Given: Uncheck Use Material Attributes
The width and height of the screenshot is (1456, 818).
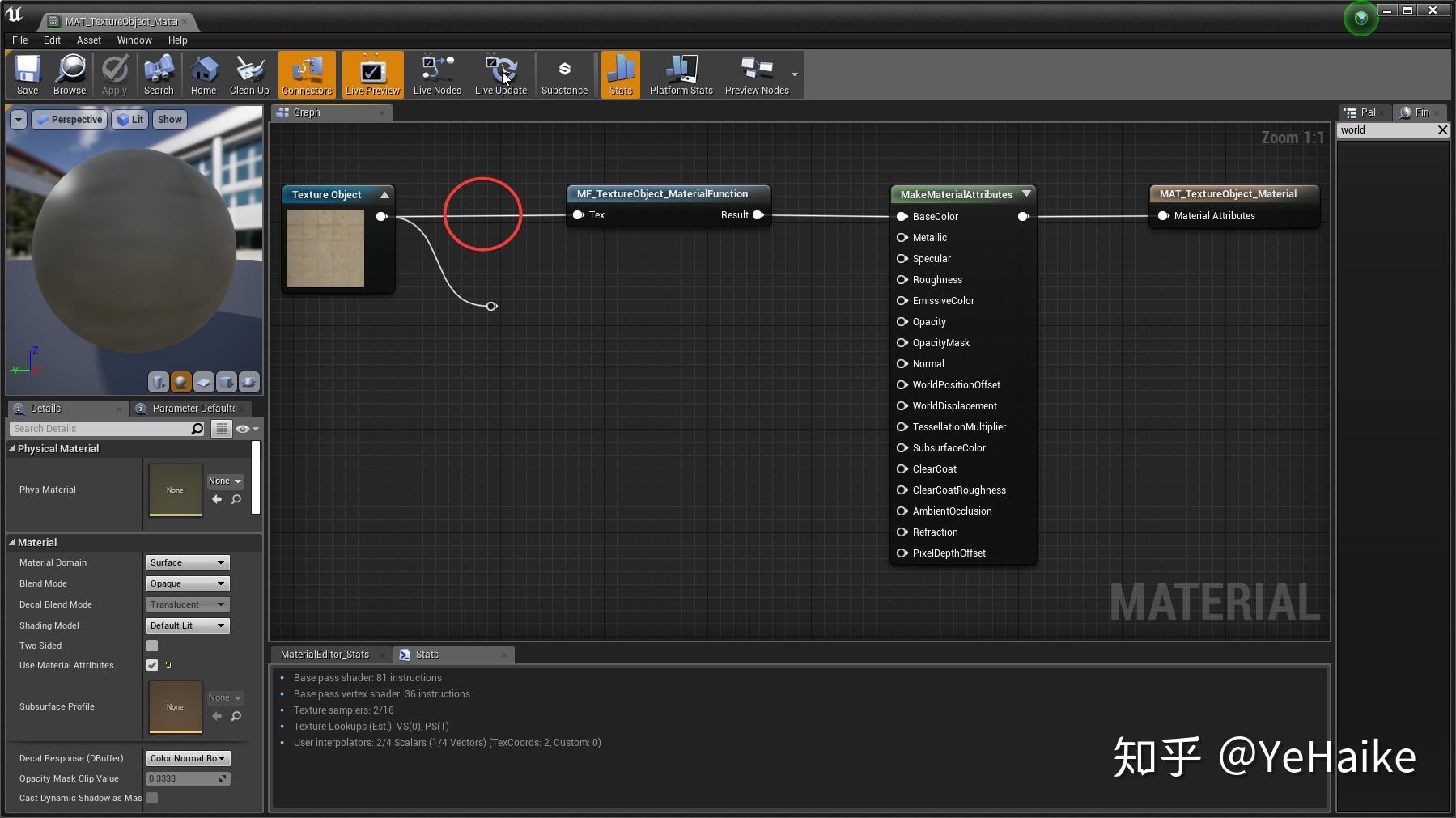Looking at the screenshot, I should 152,665.
